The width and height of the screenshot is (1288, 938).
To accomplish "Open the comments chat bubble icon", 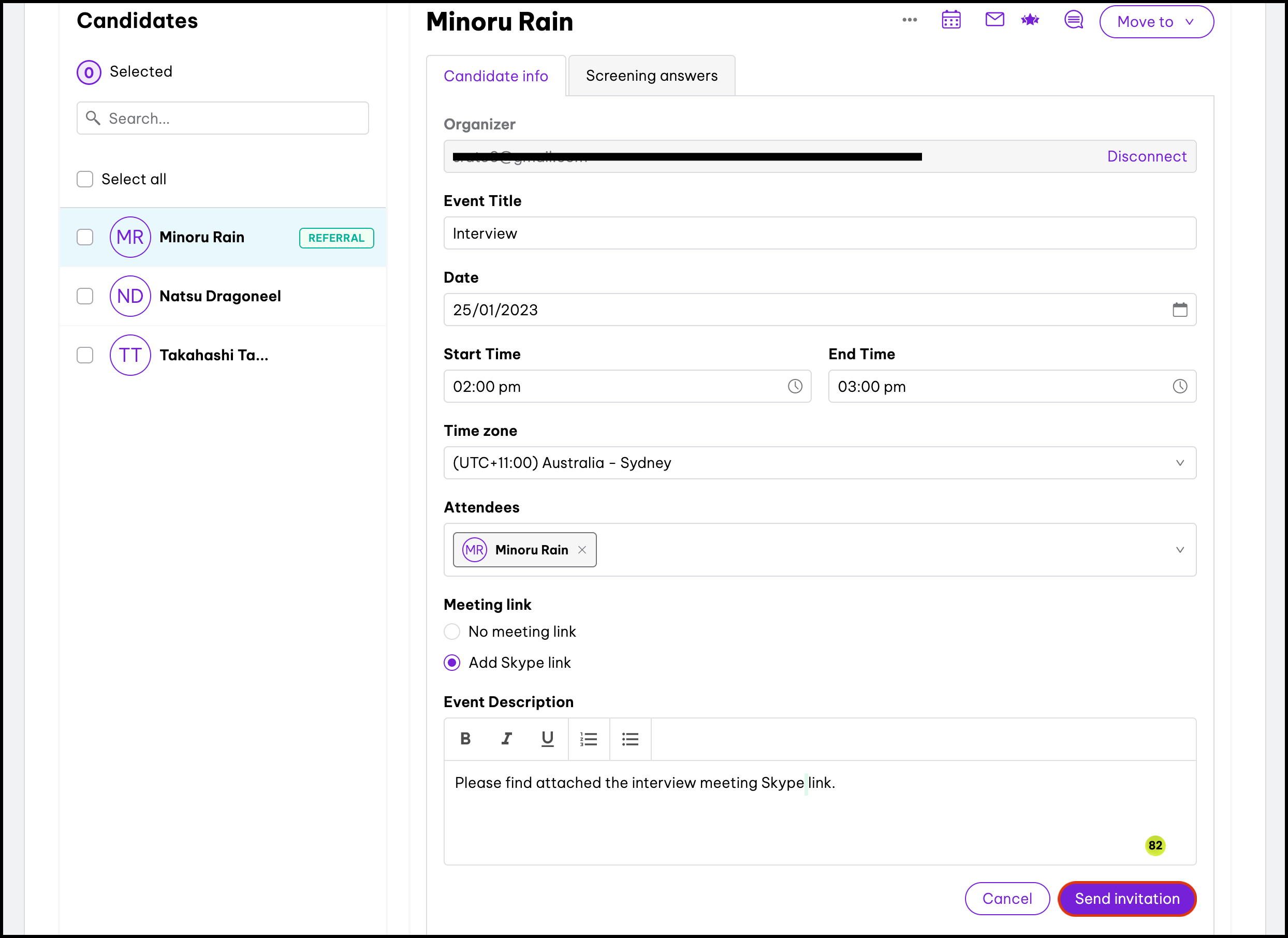I will click(x=1073, y=20).
